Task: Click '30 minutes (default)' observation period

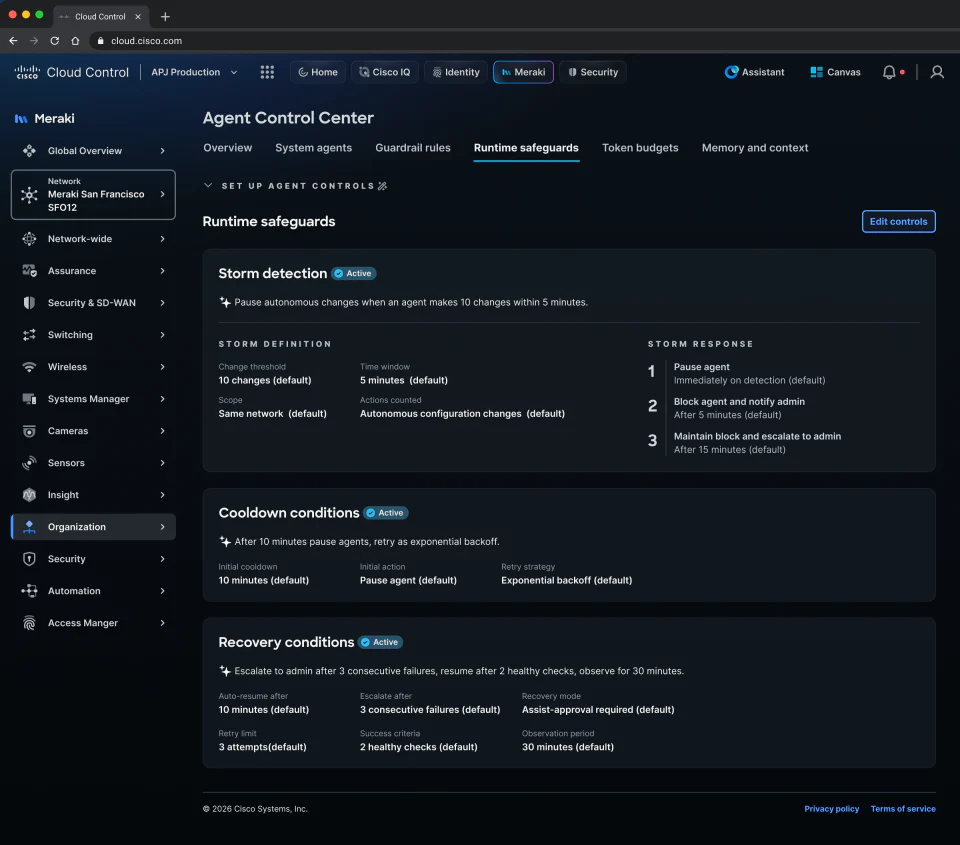Action: (568, 747)
